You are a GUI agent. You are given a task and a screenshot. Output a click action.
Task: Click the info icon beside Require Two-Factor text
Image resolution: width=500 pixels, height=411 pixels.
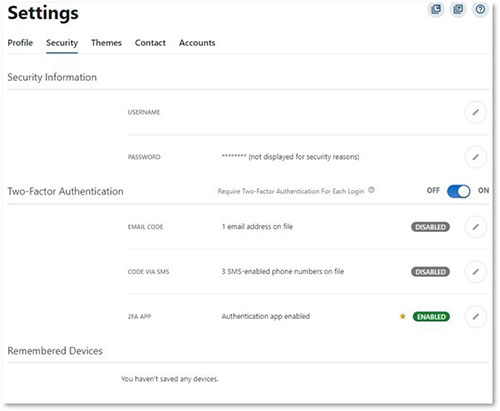(371, 190)
